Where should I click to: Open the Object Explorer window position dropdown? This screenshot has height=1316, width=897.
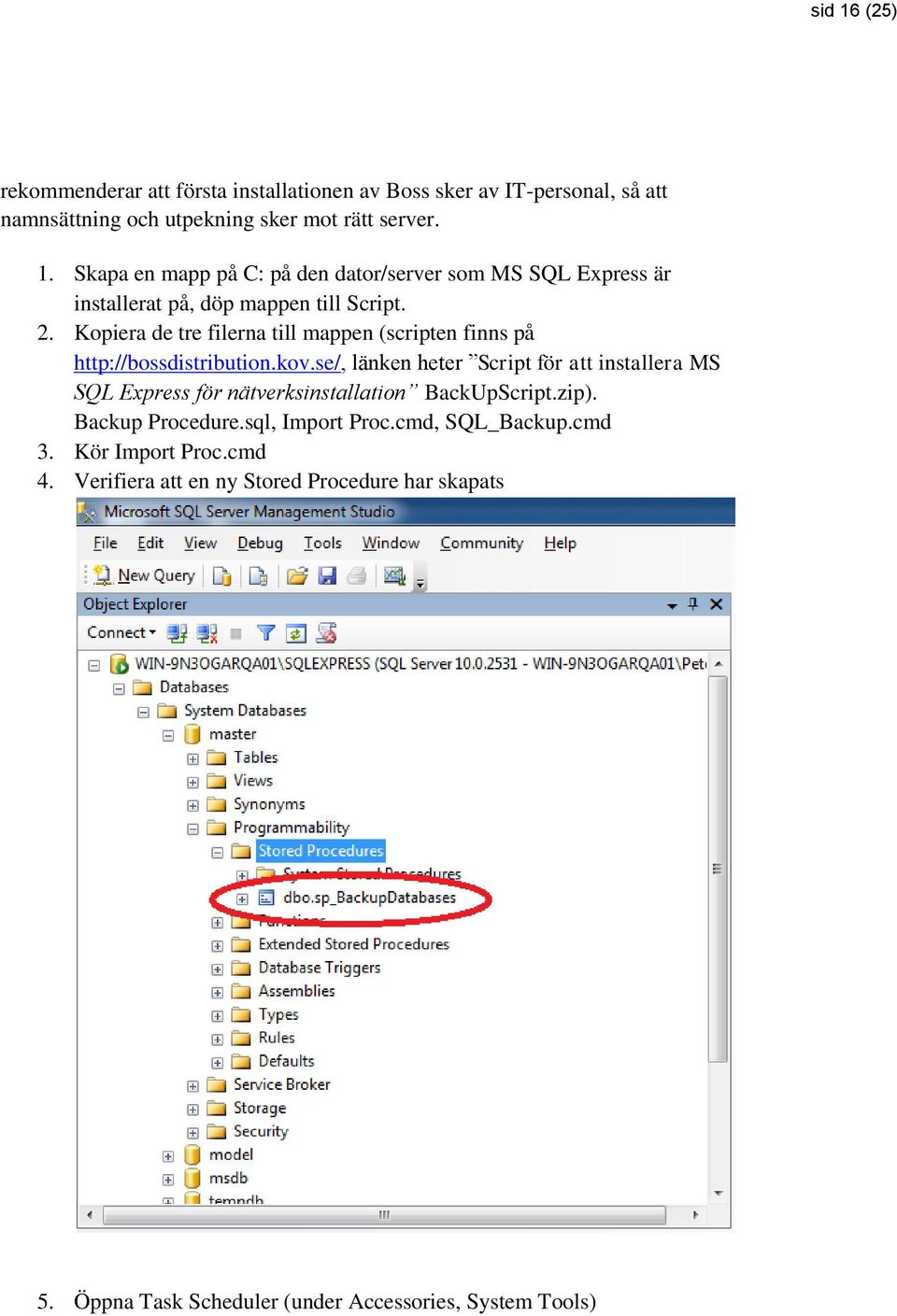click(672, 605)
